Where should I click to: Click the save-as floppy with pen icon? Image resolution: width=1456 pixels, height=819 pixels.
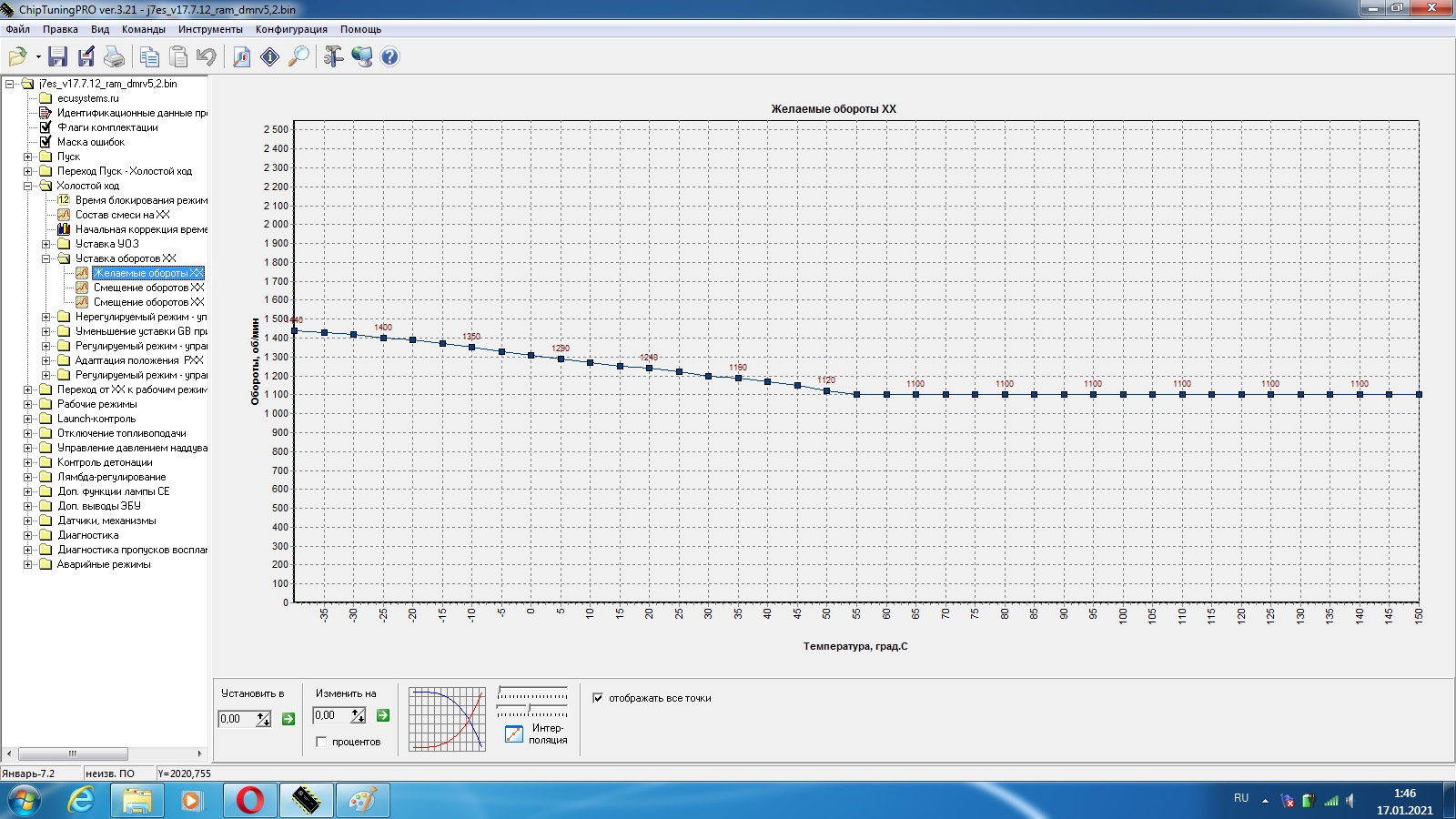pyautogui.click(x=86, y=57)
